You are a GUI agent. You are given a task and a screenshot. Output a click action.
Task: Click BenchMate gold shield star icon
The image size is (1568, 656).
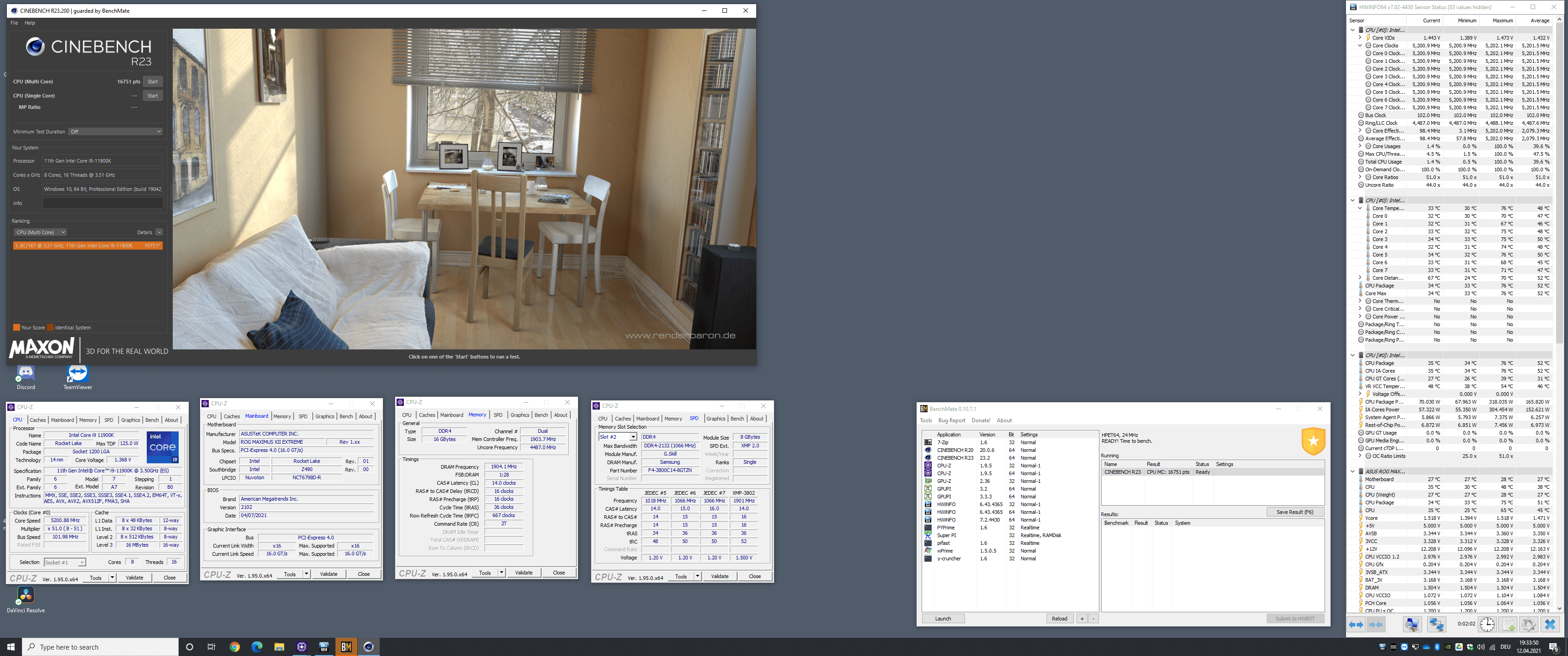tap(1313, 441)
